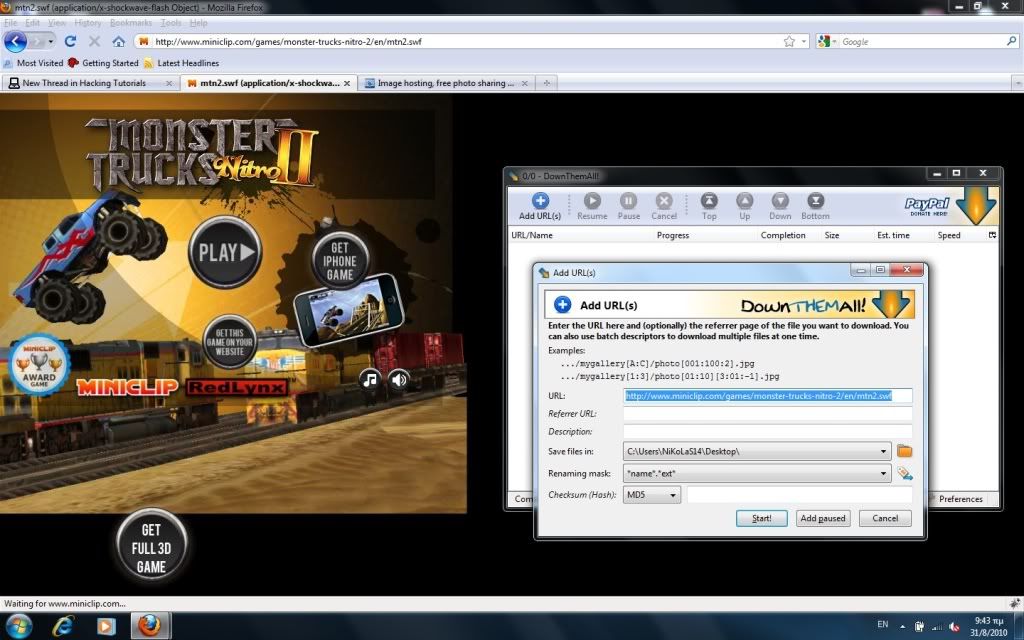Click the URL input field
1024x640 pixels.
pos(767,396)
